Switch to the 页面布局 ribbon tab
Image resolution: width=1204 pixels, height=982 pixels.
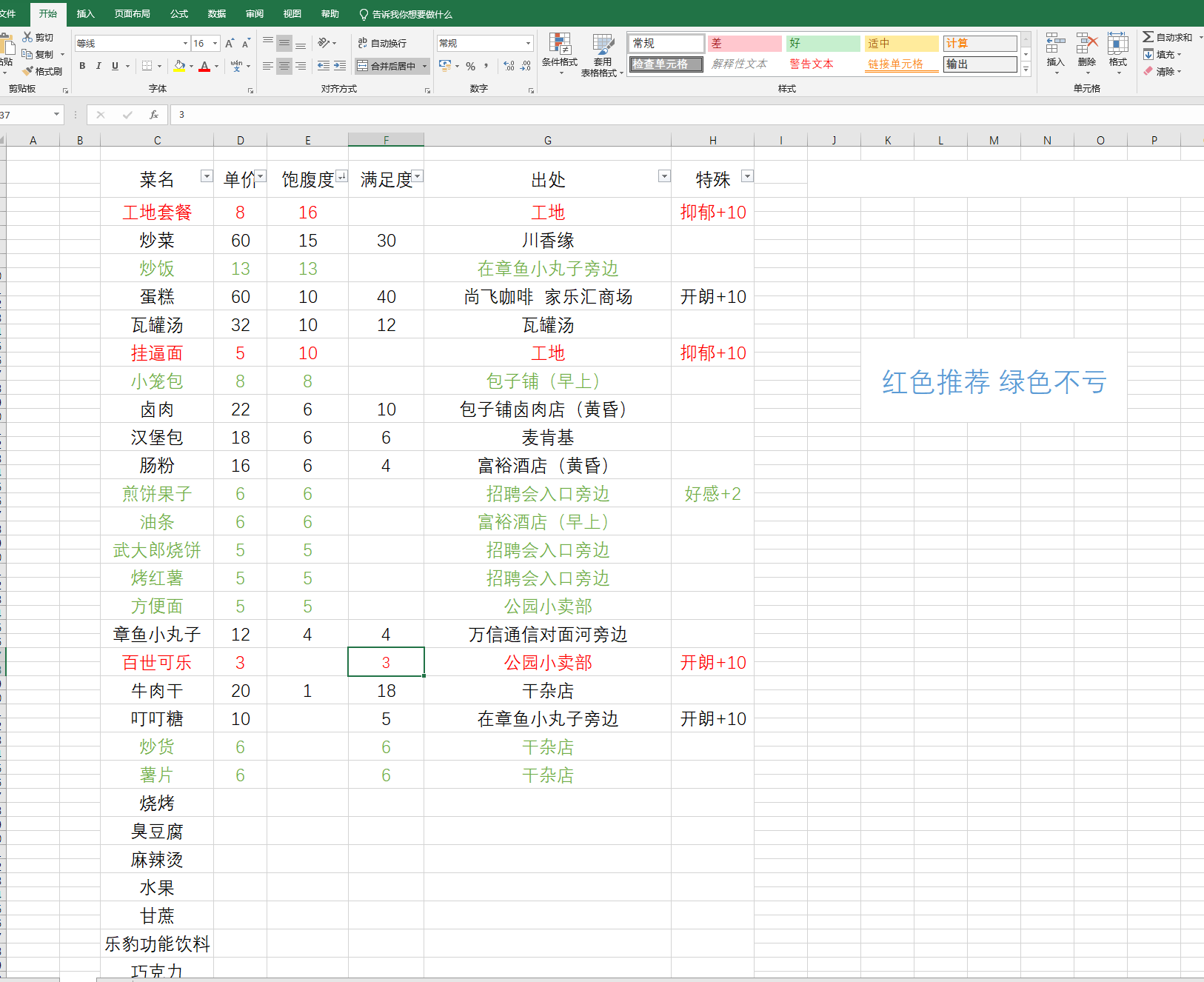(x=133, y=13)
